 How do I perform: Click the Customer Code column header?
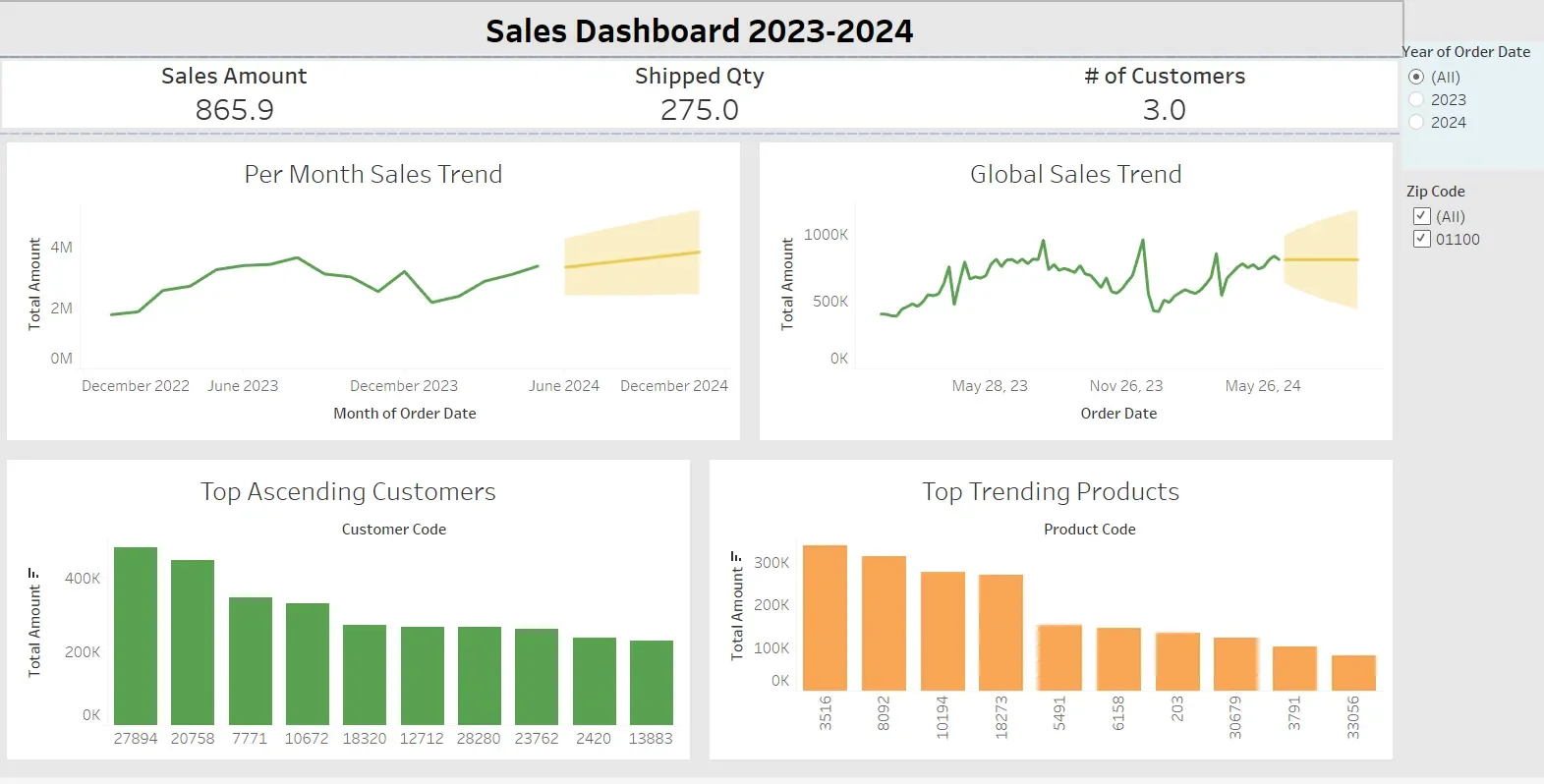(394, 529)
